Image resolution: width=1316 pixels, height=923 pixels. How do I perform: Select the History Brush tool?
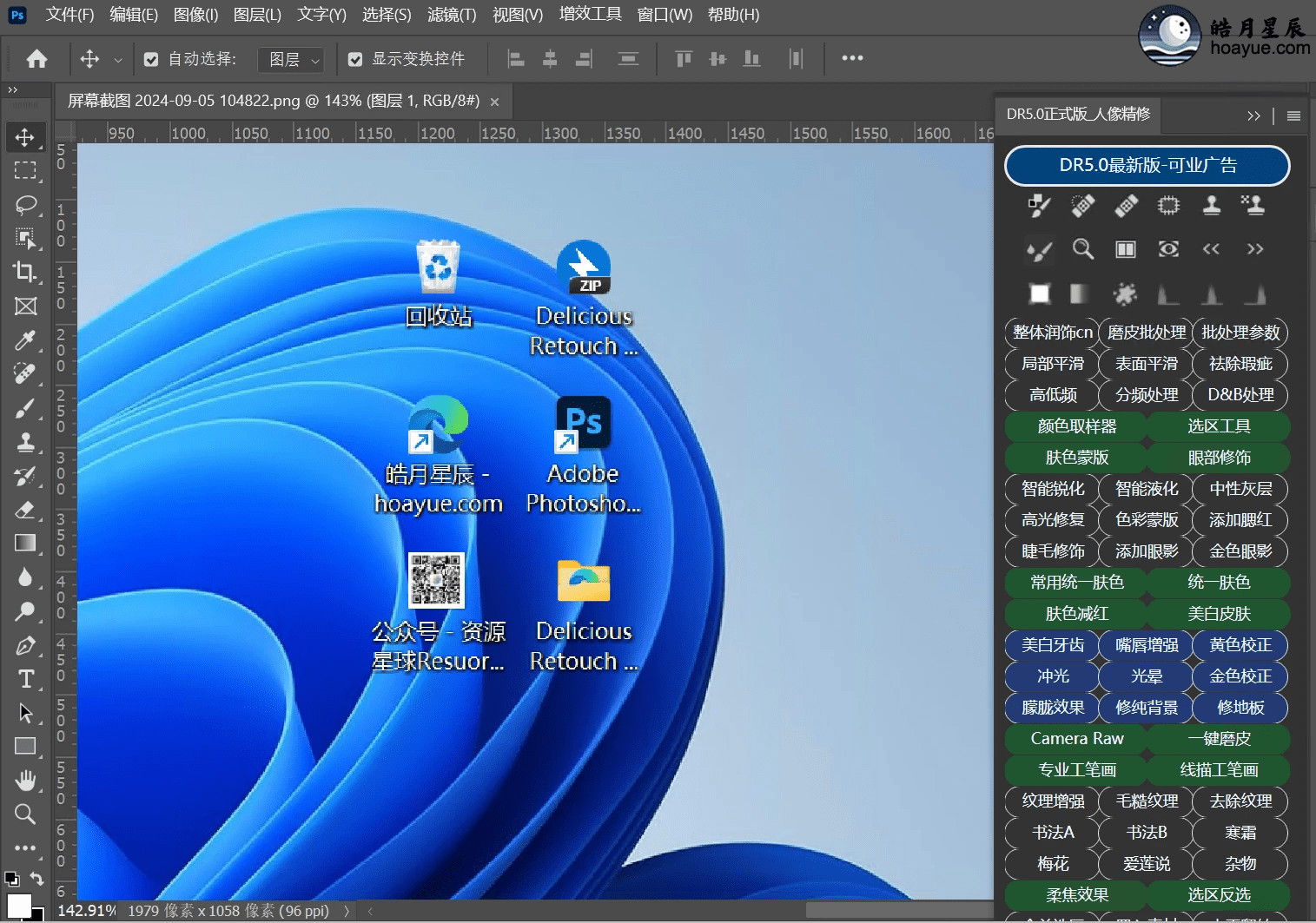click(25, 475)
